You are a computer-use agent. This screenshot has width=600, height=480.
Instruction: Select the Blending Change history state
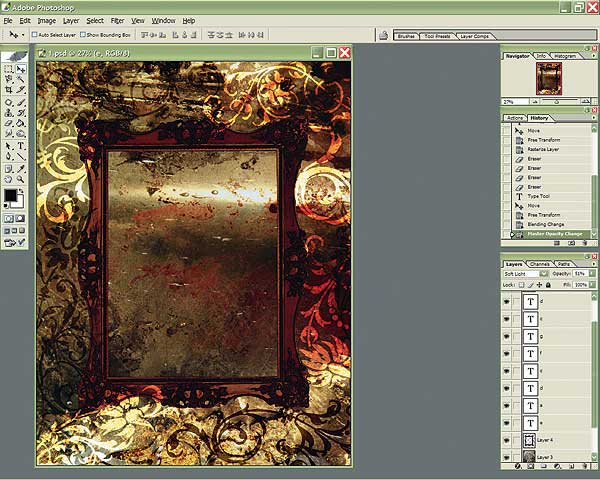coord(547,224)
